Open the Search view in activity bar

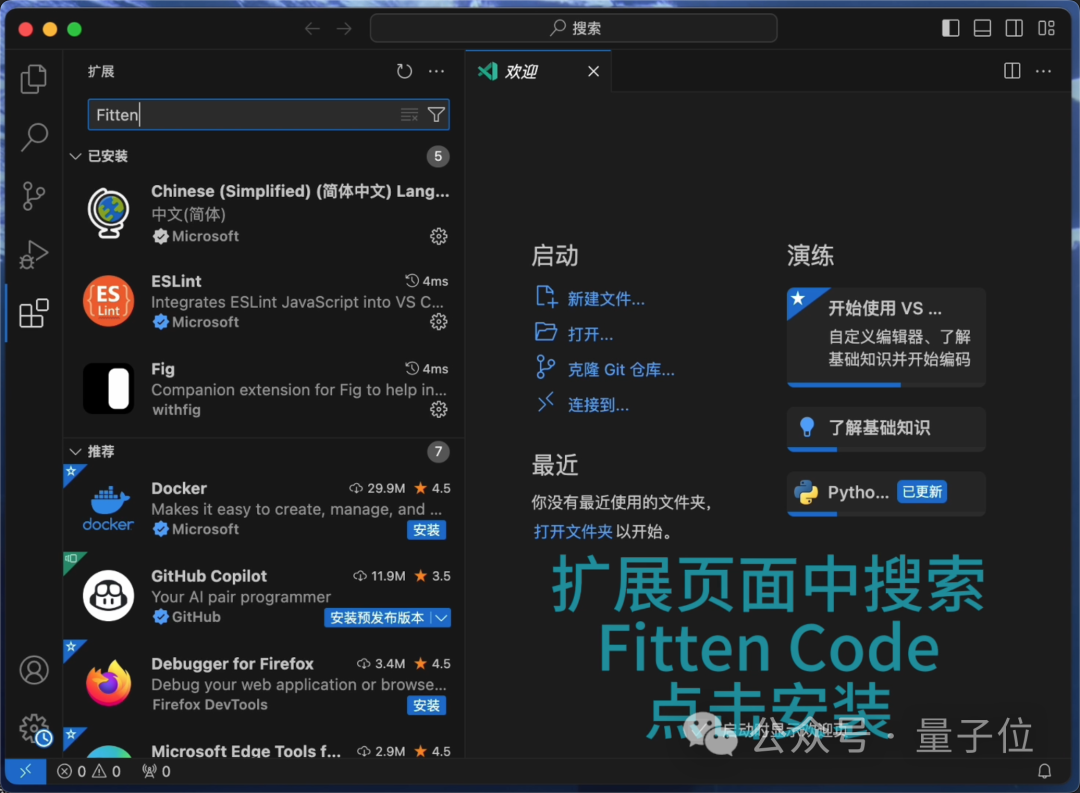pyautogui.click(x=33, y=136)
